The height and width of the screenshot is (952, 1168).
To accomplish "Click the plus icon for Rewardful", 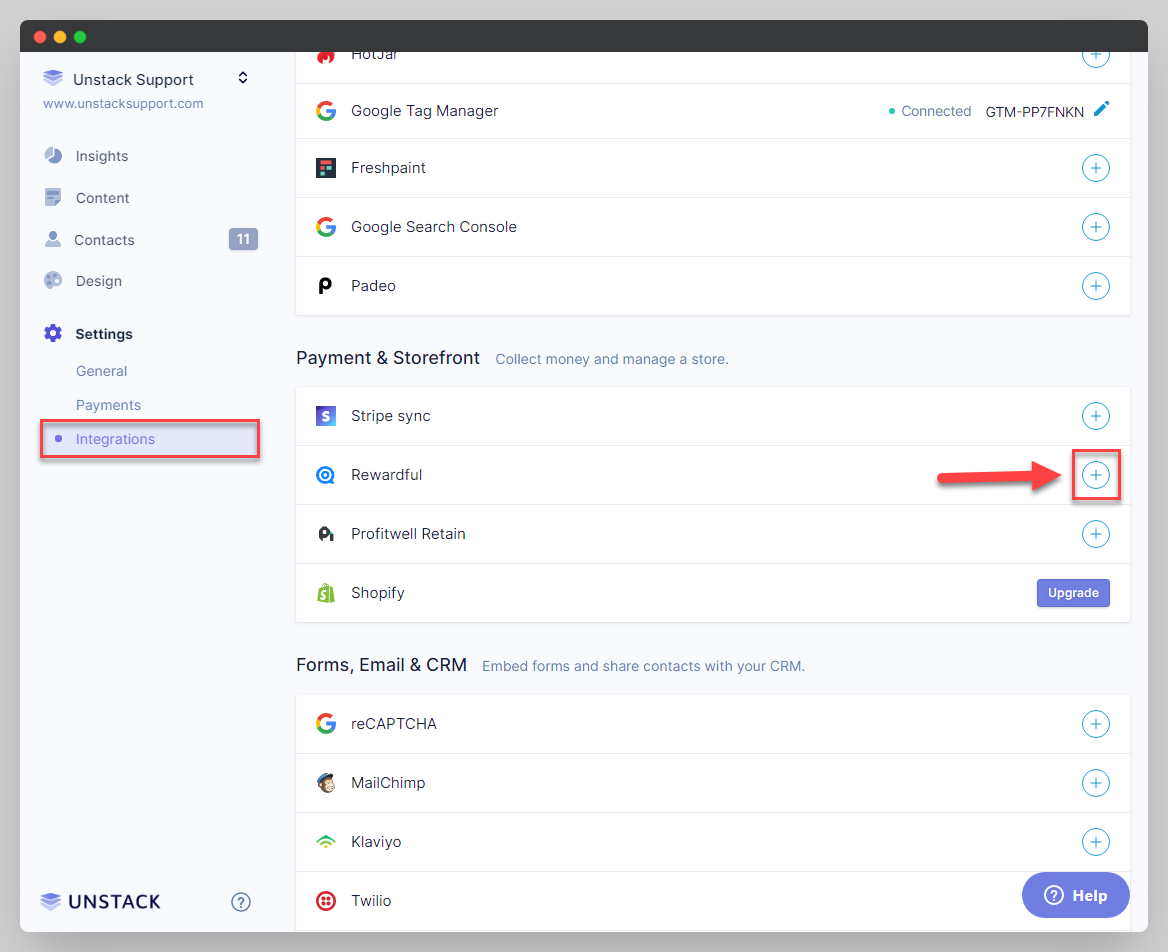I will [x=1095, y=475].
